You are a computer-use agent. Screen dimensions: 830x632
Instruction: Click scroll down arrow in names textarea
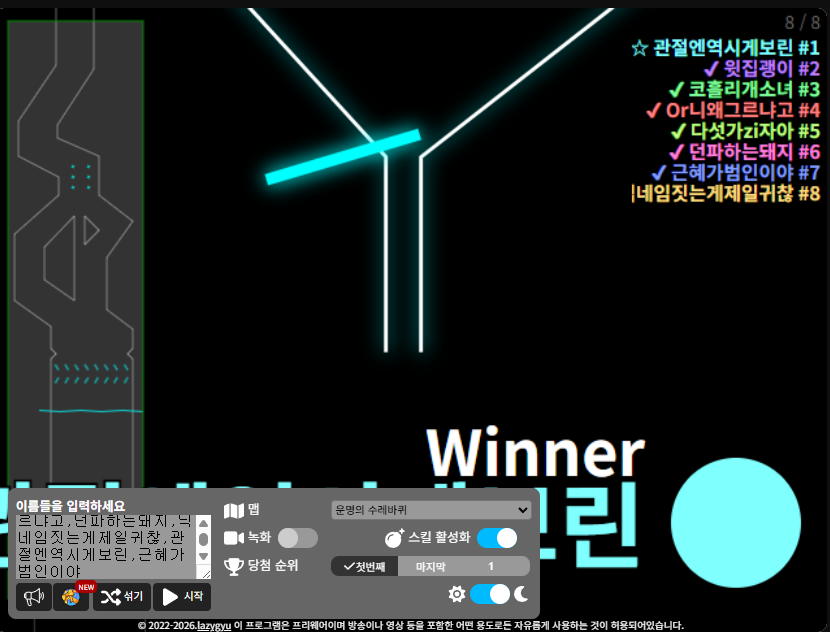pyautogui.click(x=203, y=556)
